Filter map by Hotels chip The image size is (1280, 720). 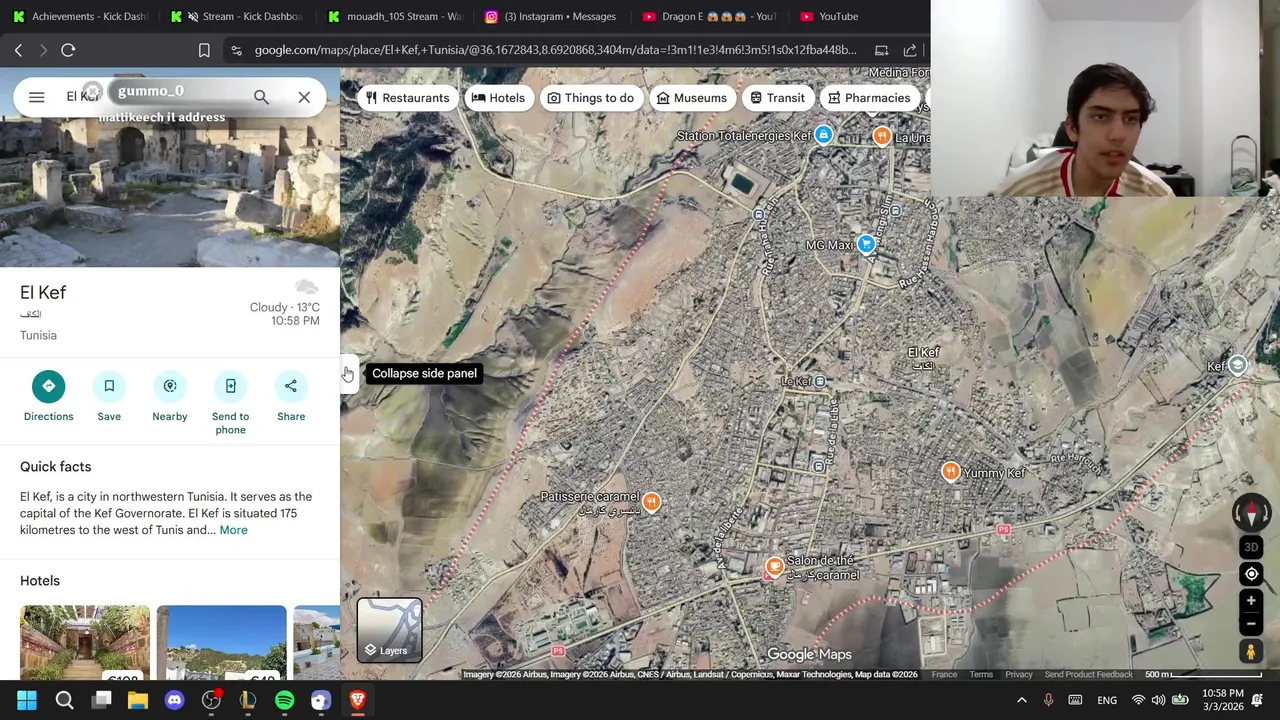[x=498, y=98]
